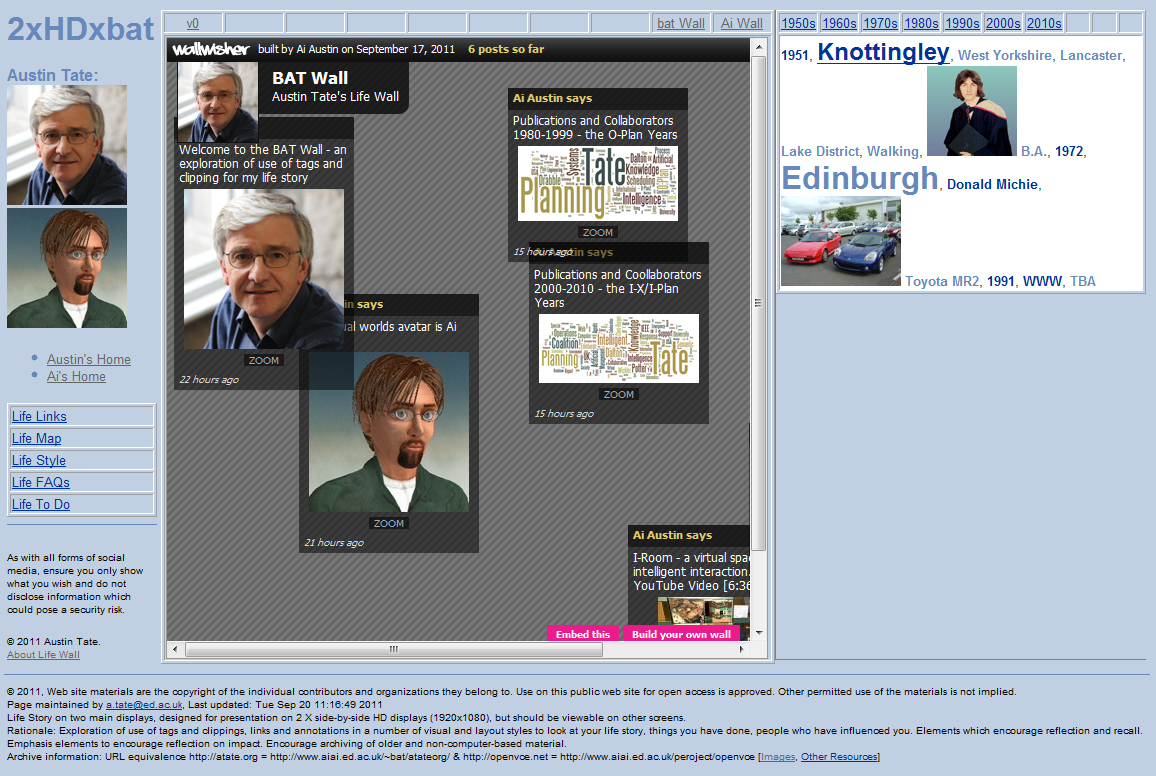Open the Life FAQs menu item
The height and width of the screenshot is (776, 1156).
(x=41, y=482)
